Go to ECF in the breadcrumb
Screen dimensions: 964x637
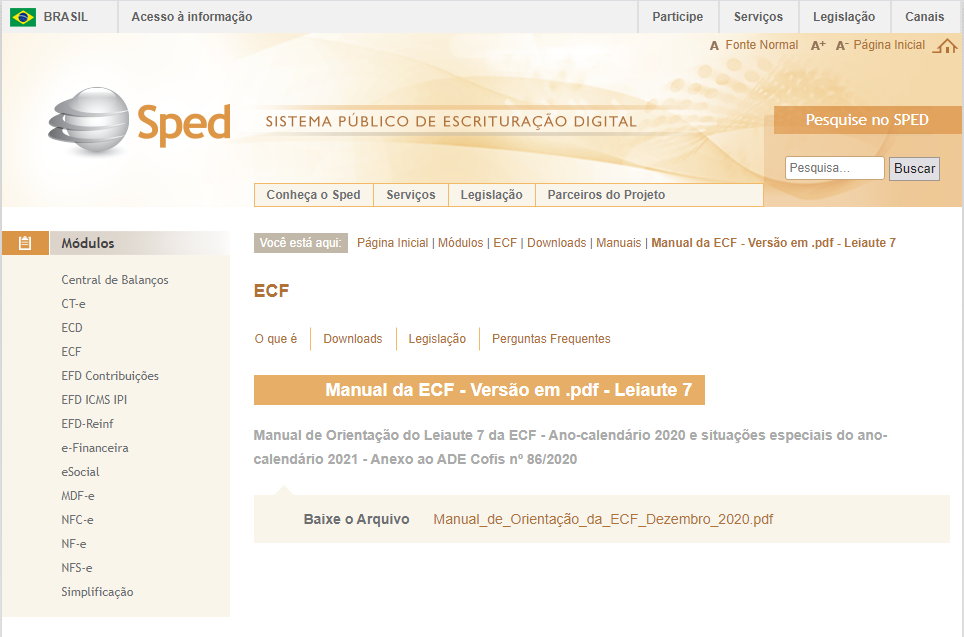505,243
